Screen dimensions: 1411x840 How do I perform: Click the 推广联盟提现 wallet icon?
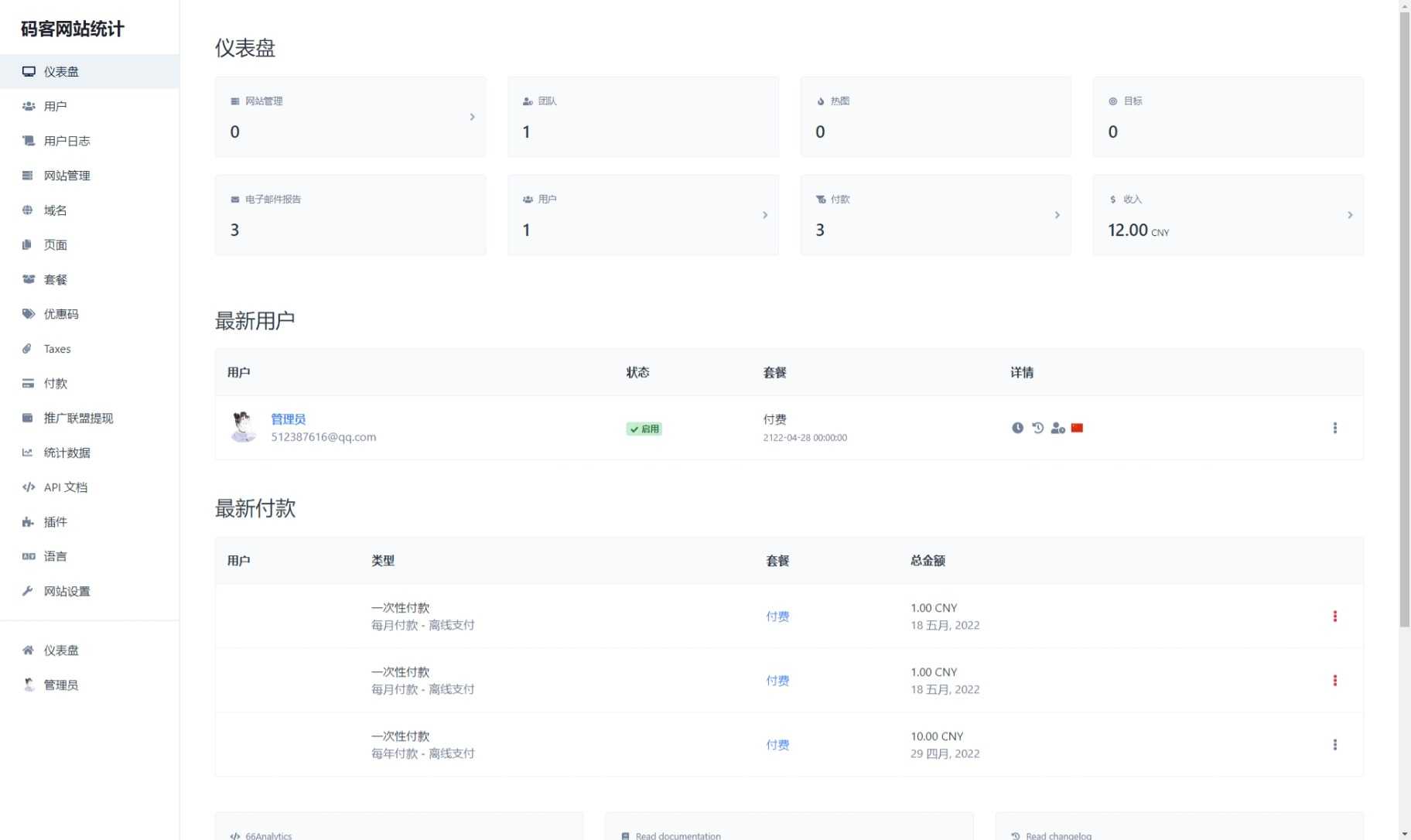click(x=28, y=418)
